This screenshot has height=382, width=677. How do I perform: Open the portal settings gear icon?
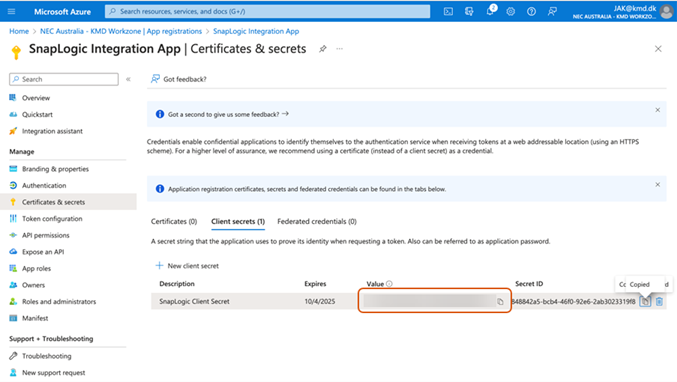pyautogui.click(x=511, y=12)
